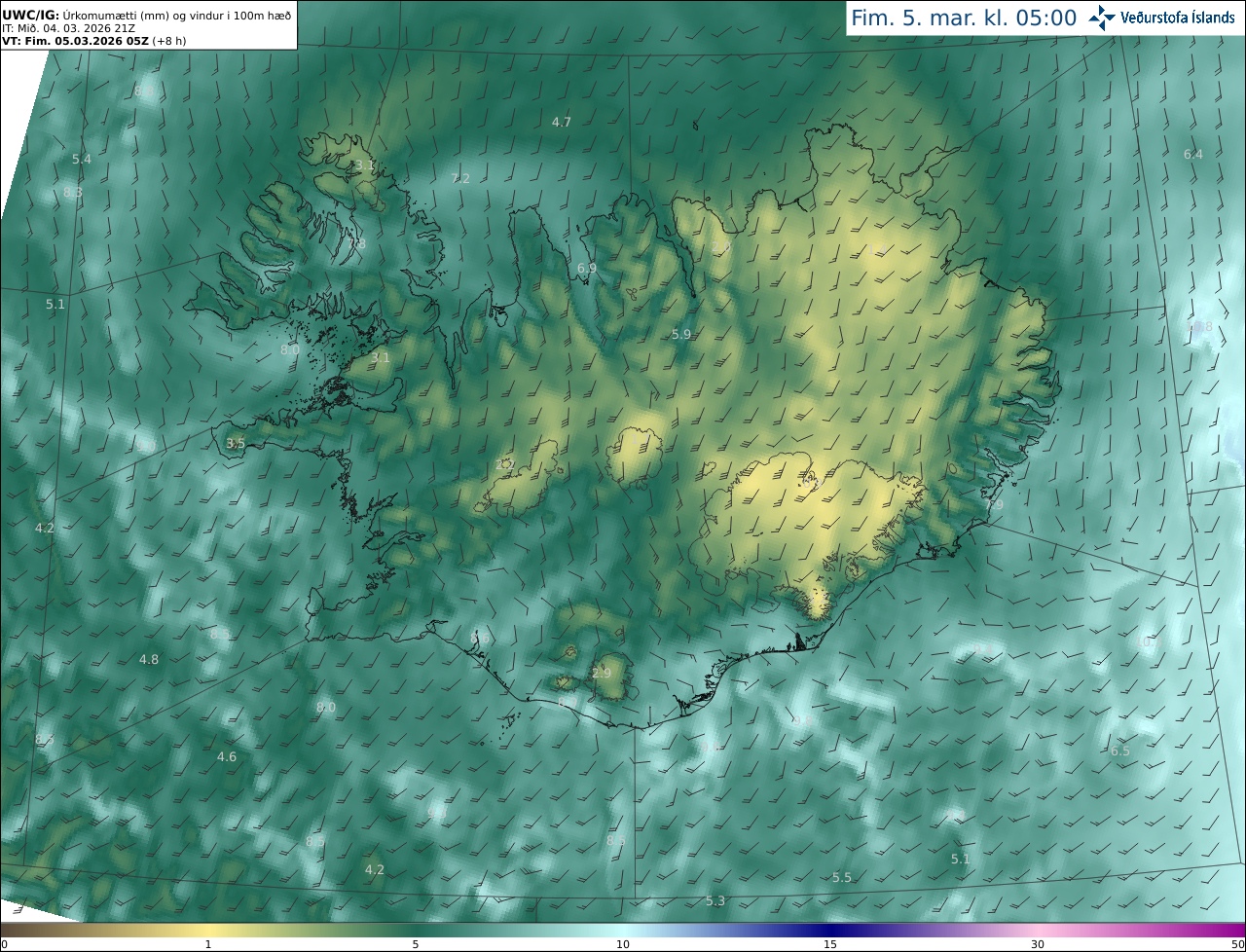This screenshot has width=1246, height=952.
Task: Click the 0 tick on the color scale
Action: point(3,944)
